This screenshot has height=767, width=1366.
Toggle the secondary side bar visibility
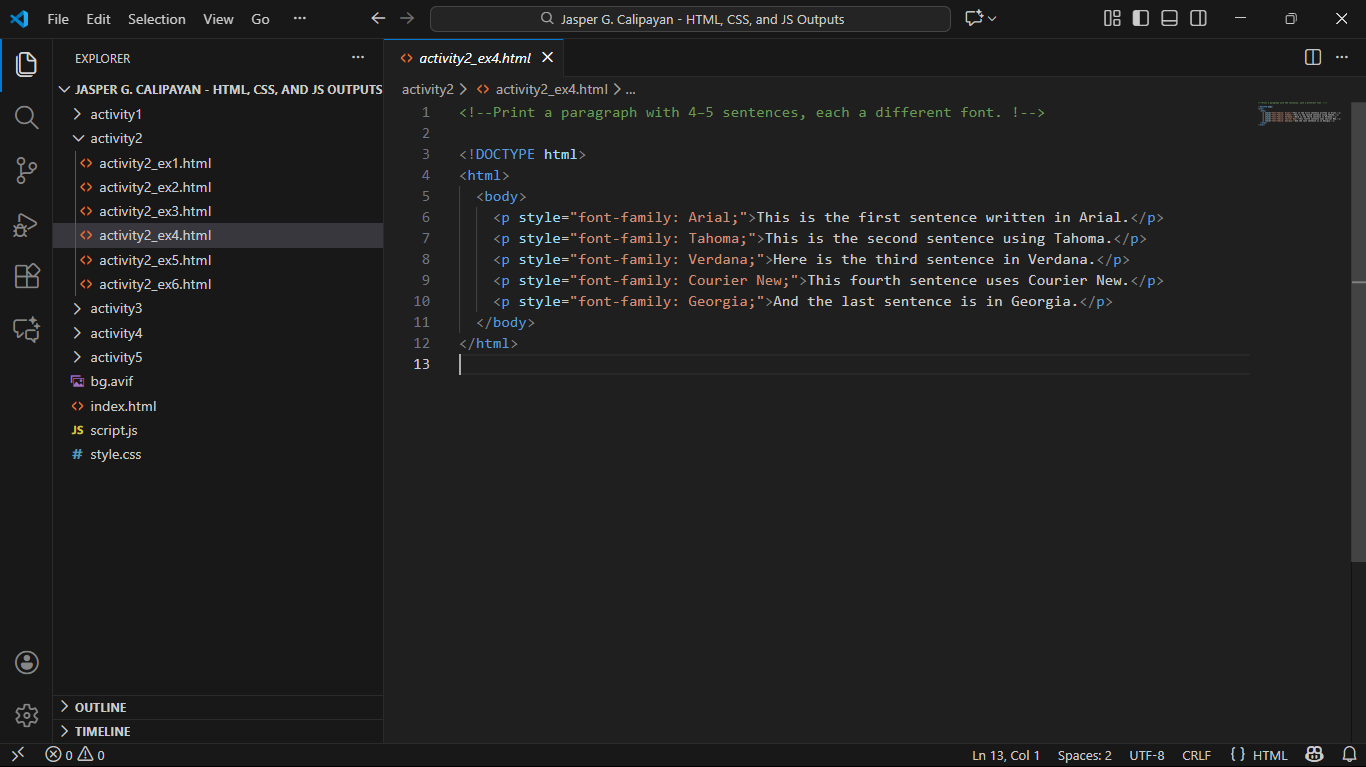point(1198,19)
